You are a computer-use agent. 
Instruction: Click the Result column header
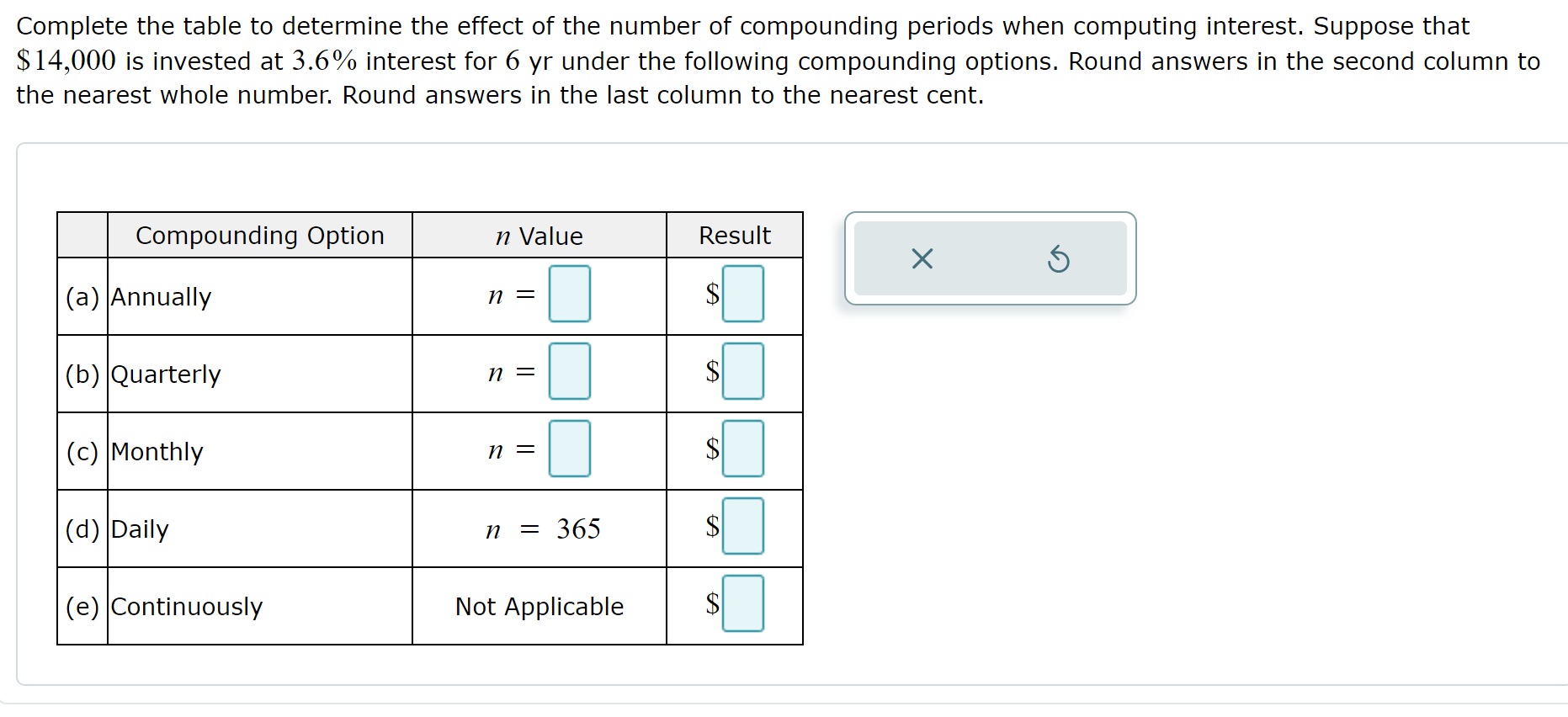(x=734, y=236)
